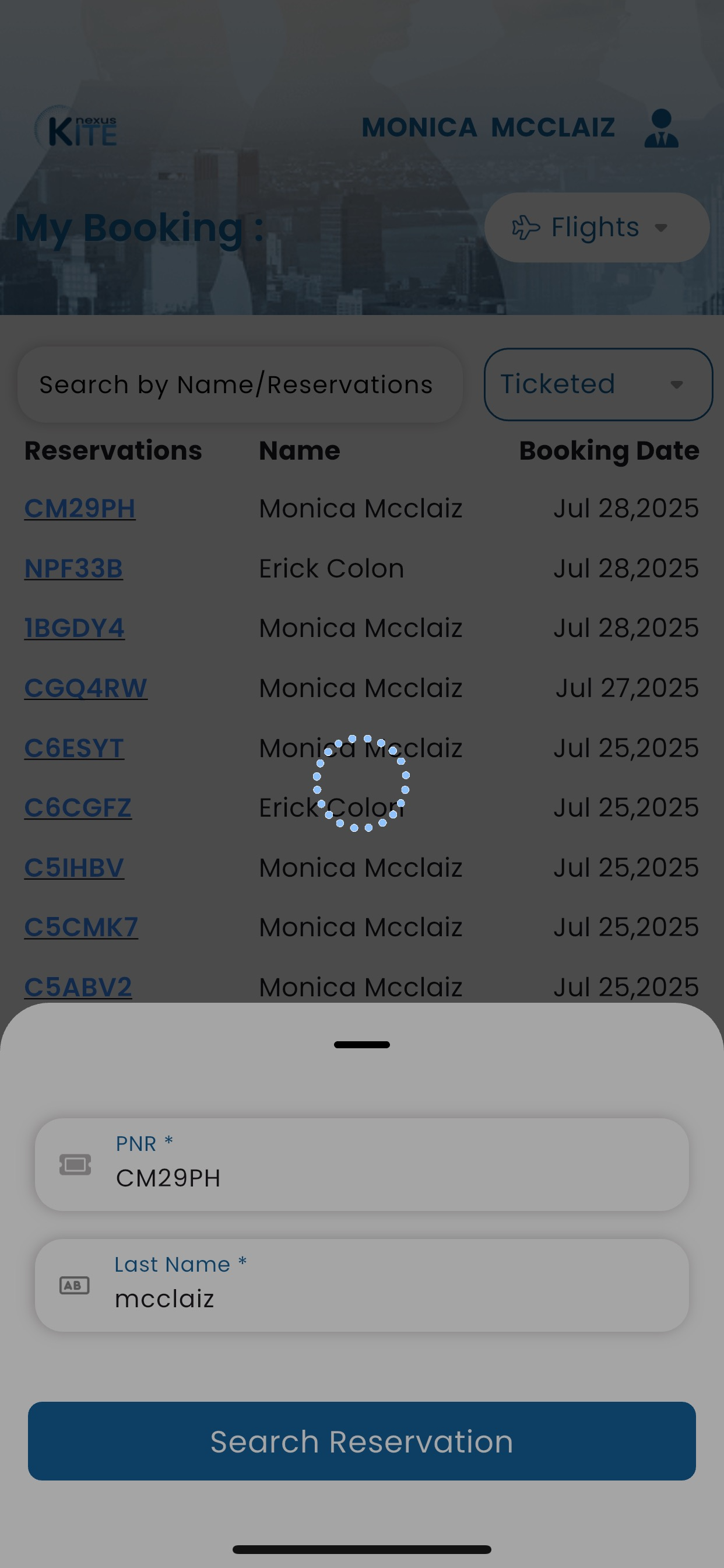Open reservation C6CGFZ link
This screenshot has height=1568, width=724.
pos(78,807)
